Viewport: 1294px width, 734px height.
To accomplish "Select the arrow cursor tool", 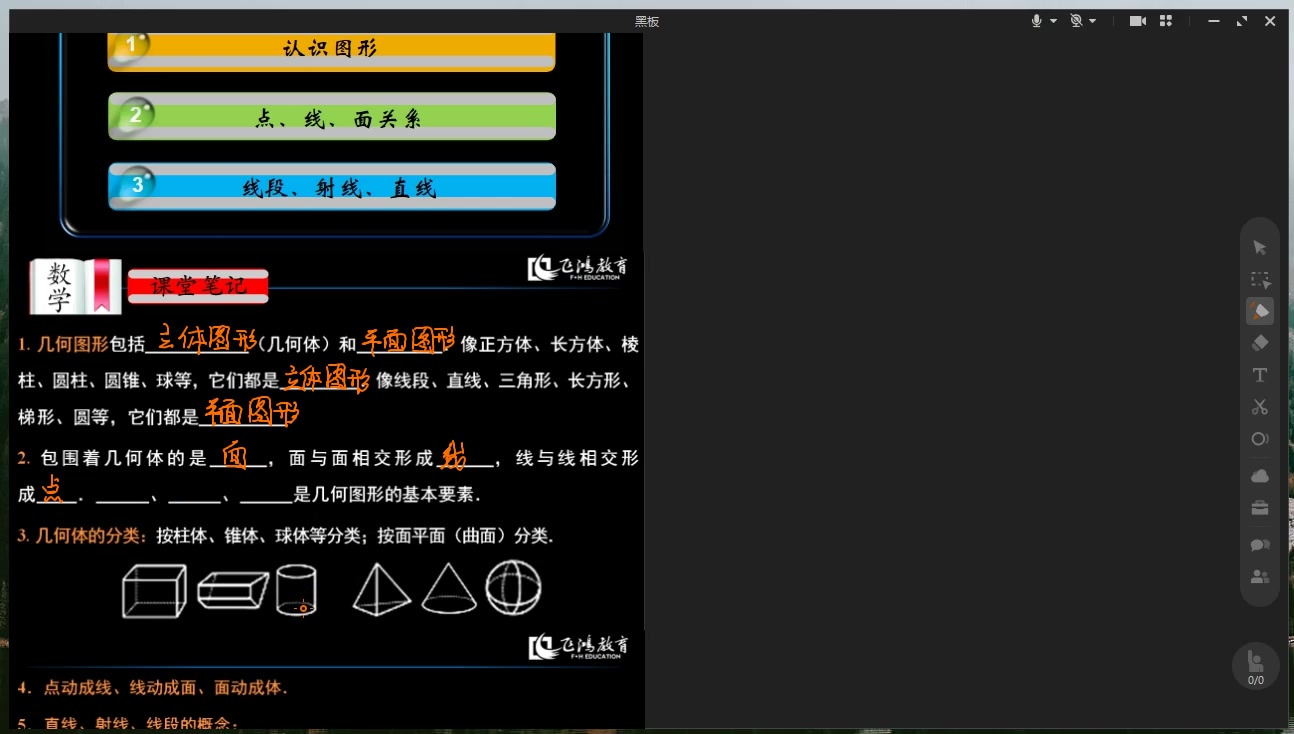I will (x=1260, y=247).
